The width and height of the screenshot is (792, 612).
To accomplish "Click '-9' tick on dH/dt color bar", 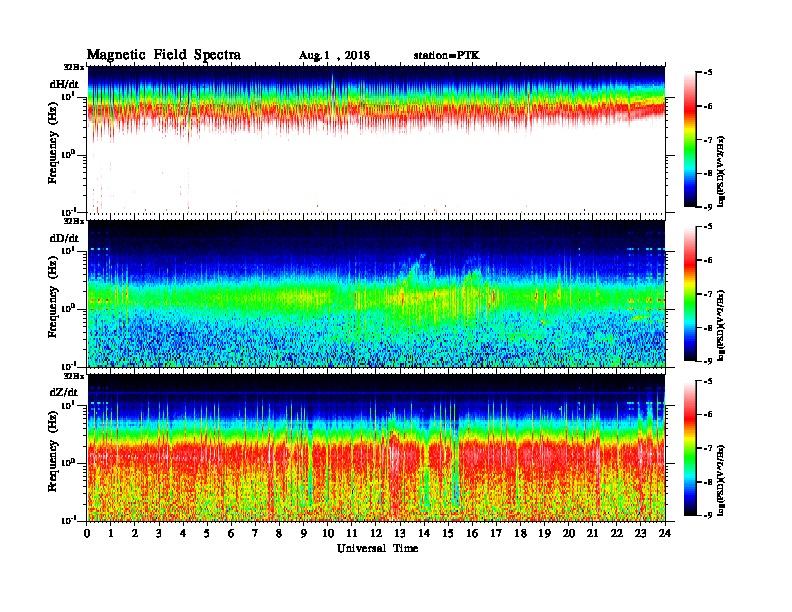I will 708,207.
